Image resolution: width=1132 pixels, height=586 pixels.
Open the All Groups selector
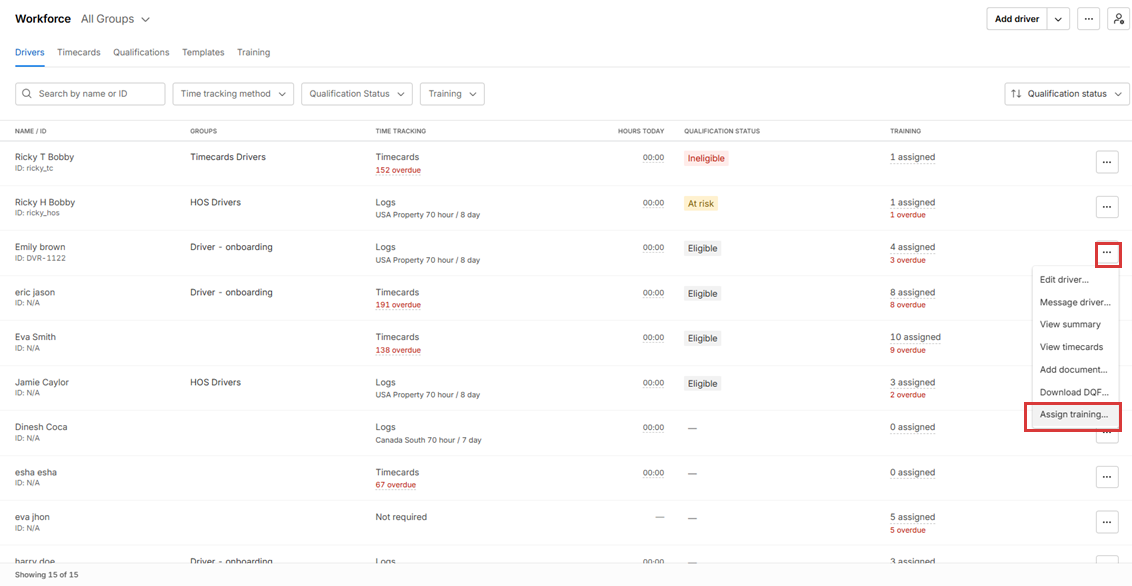[115, 19]
